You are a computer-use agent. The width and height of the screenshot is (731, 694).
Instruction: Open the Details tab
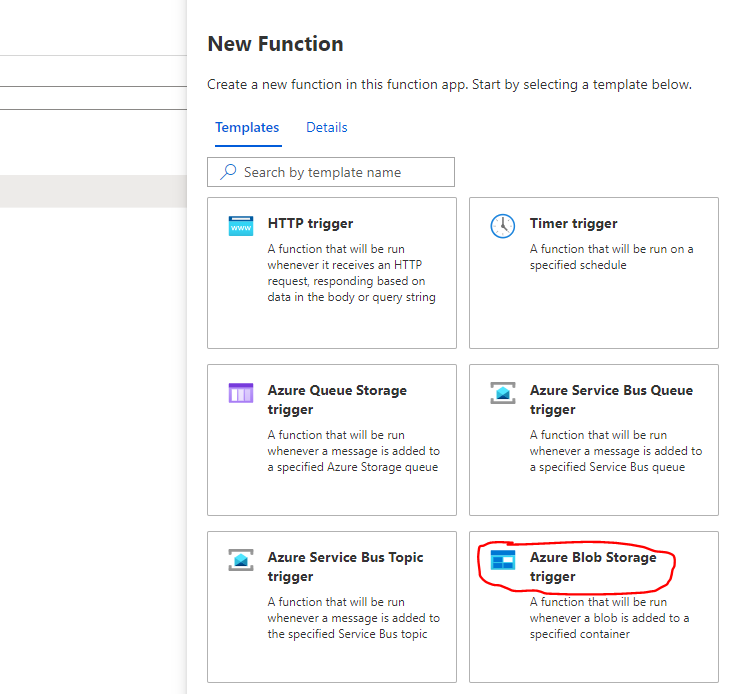pos(327,127)
